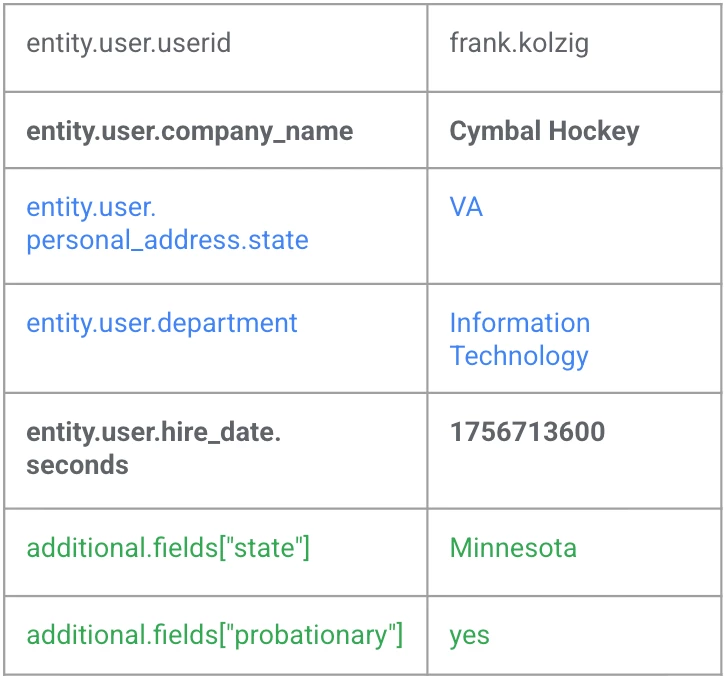Click the word Hockey in company value
This screenshot has width=726, height=678.
[x=594, y=131]
